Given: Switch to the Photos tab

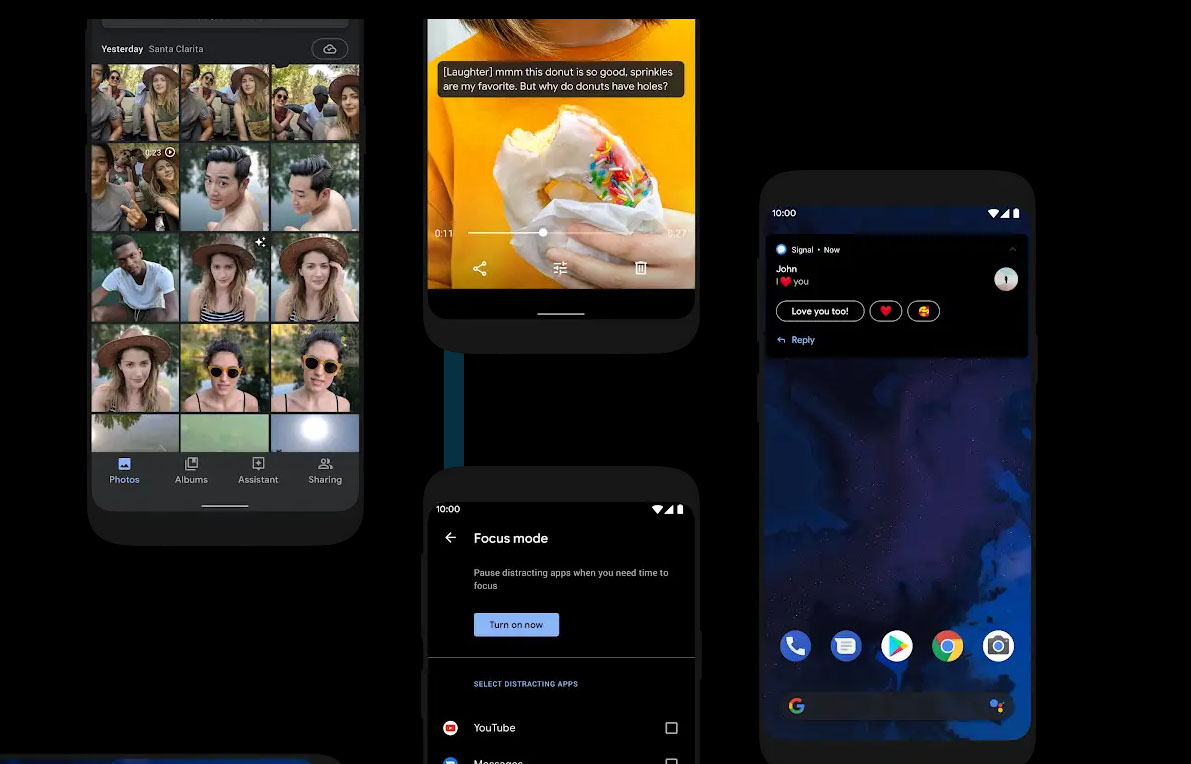Looking at the screenshot, I should click(x=125, y=471).
